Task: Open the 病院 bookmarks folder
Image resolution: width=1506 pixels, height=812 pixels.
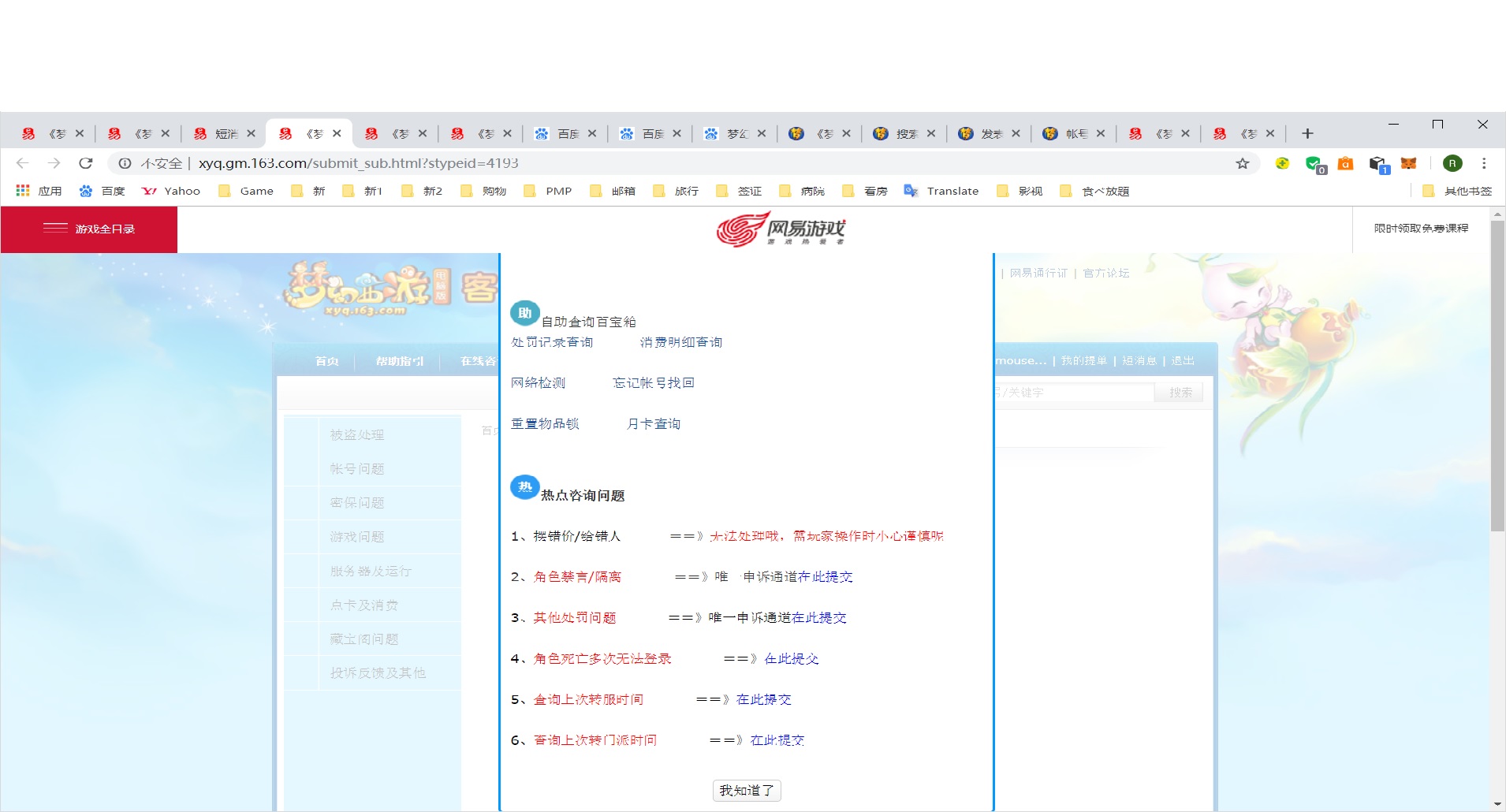Action: (x=802, y=191)
